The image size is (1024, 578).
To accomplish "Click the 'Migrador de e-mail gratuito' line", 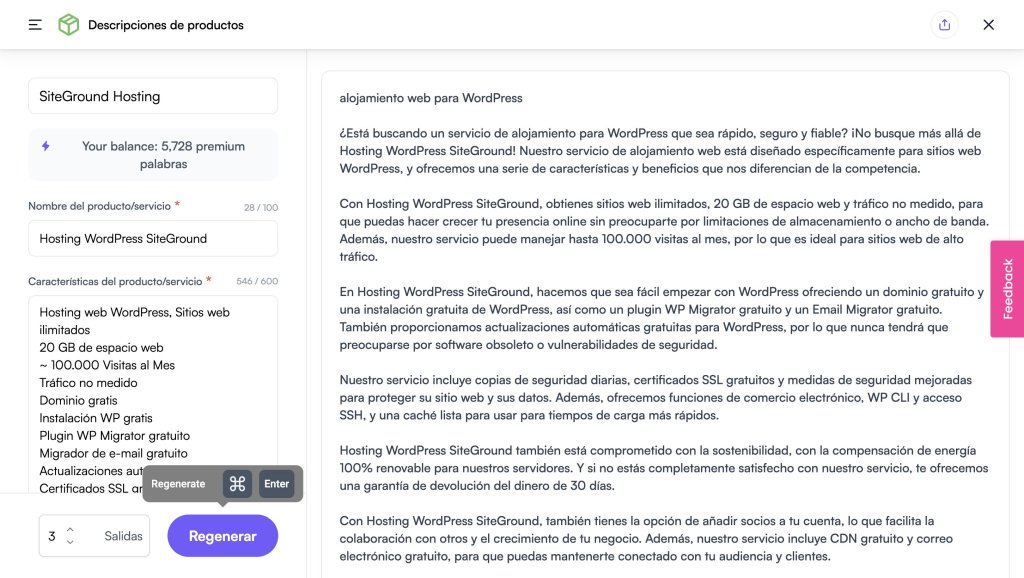I will pyautogui.click(x=113, y=453).
